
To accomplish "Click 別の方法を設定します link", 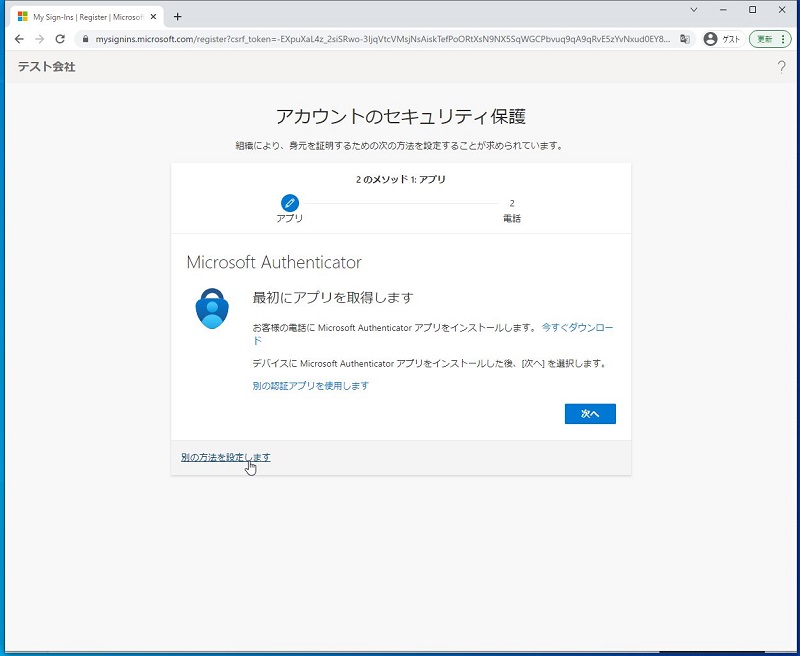I will coord(226,457).
